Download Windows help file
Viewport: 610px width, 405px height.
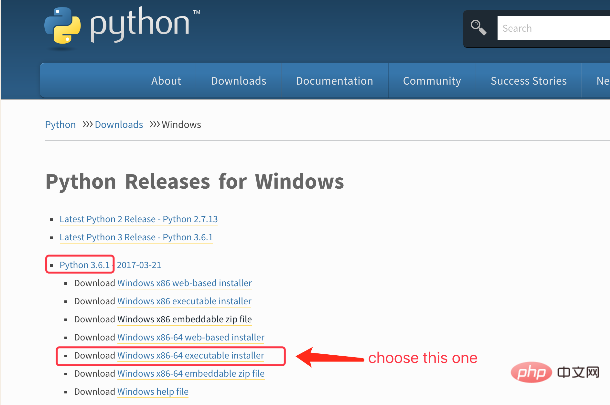click(x=152, y=392)
